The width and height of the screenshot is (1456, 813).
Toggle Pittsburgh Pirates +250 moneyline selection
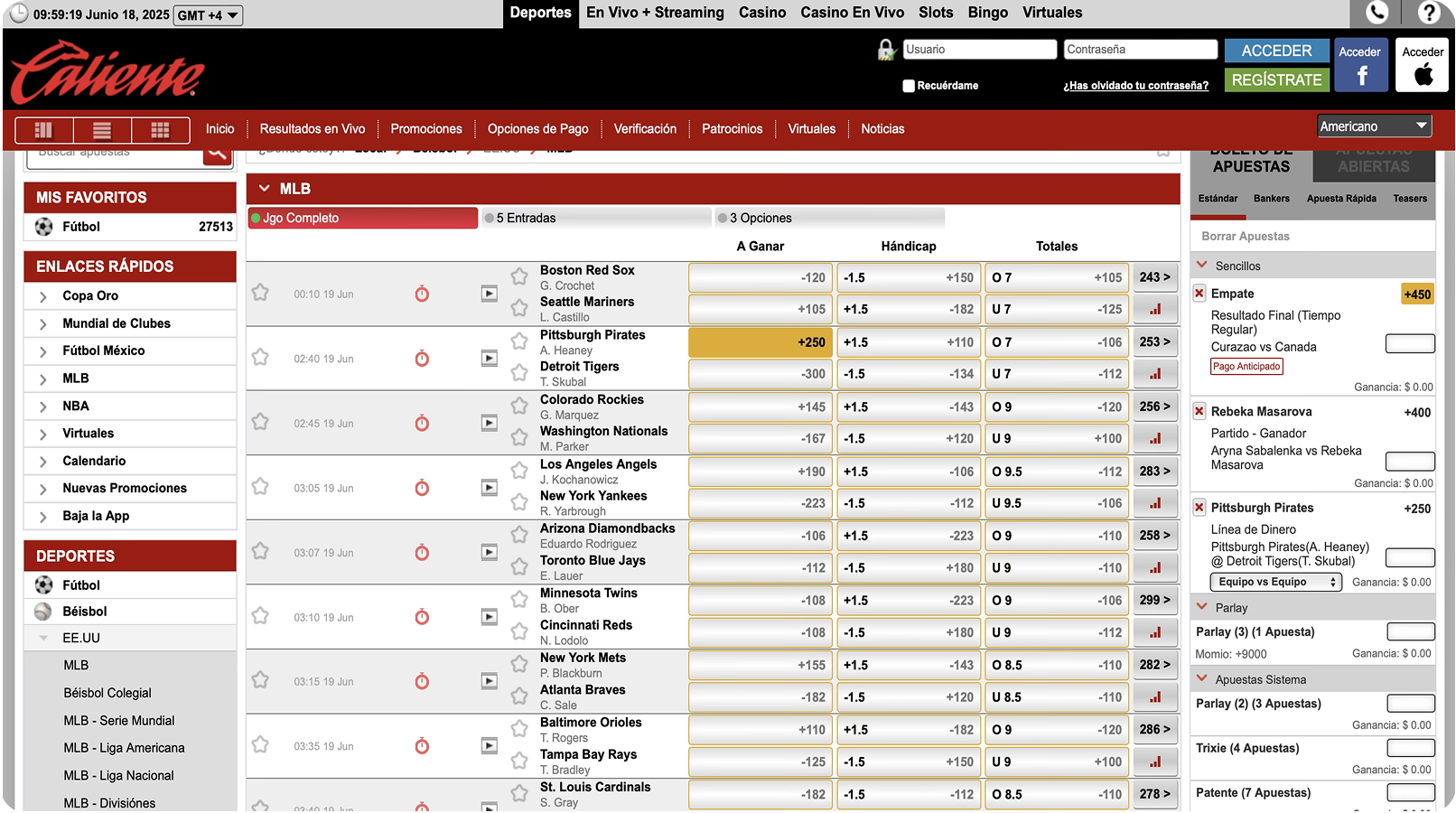(x=761, y=342)
